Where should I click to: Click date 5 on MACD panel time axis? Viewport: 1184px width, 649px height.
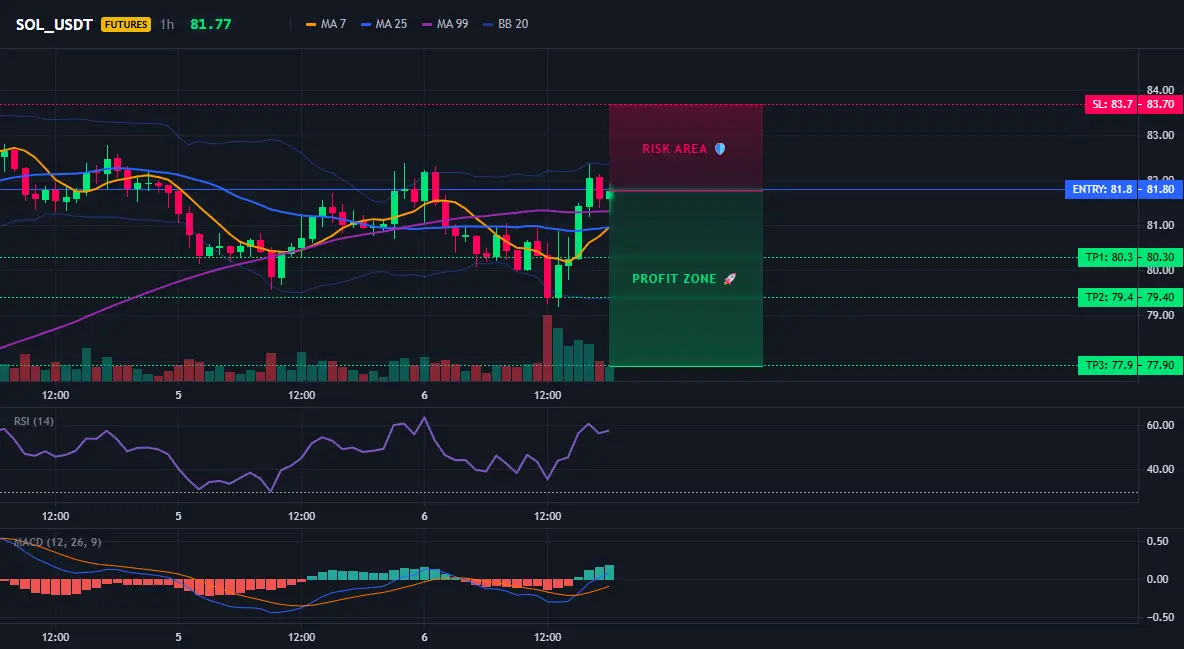click(178, 637)
